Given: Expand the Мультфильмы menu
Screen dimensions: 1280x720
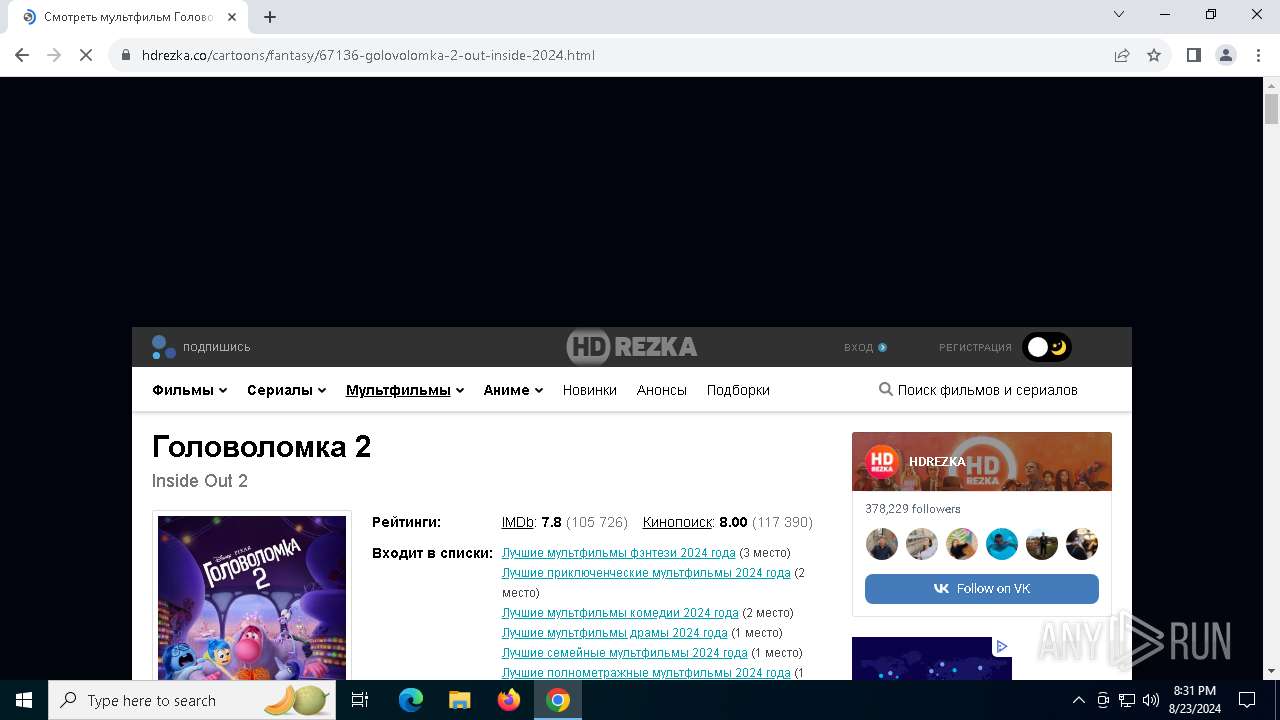Looking at the screenshot, I should [x=405, y=390].
